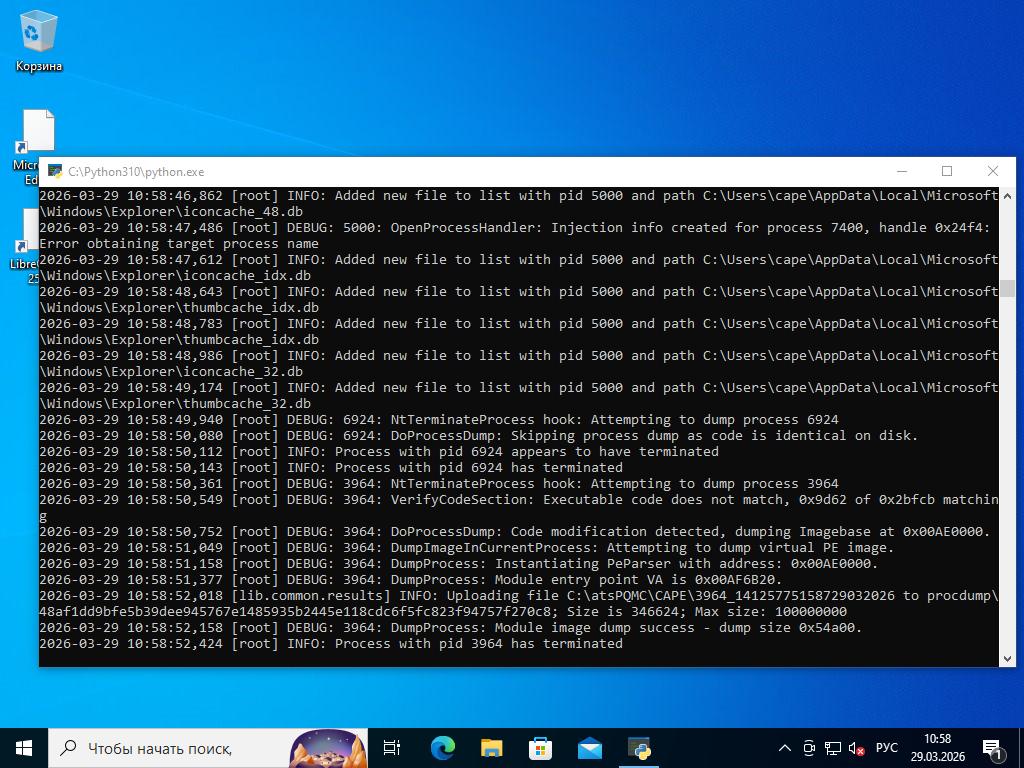Launch Microsoft Edge from the taskbar
The image size is (1024, 768).
[442, 747]
